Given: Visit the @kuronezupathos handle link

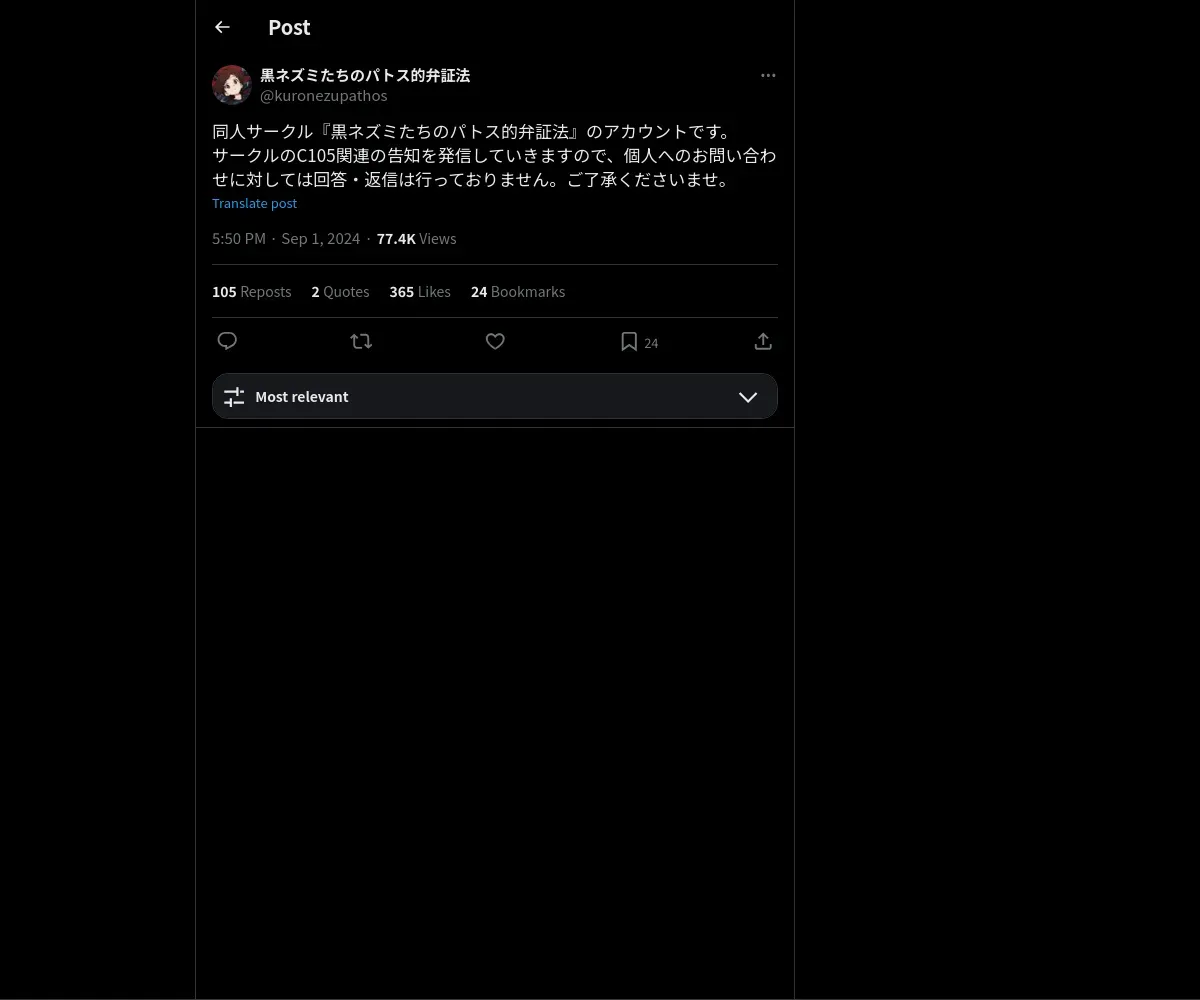Looking at the screenshot, I should 324,96.
